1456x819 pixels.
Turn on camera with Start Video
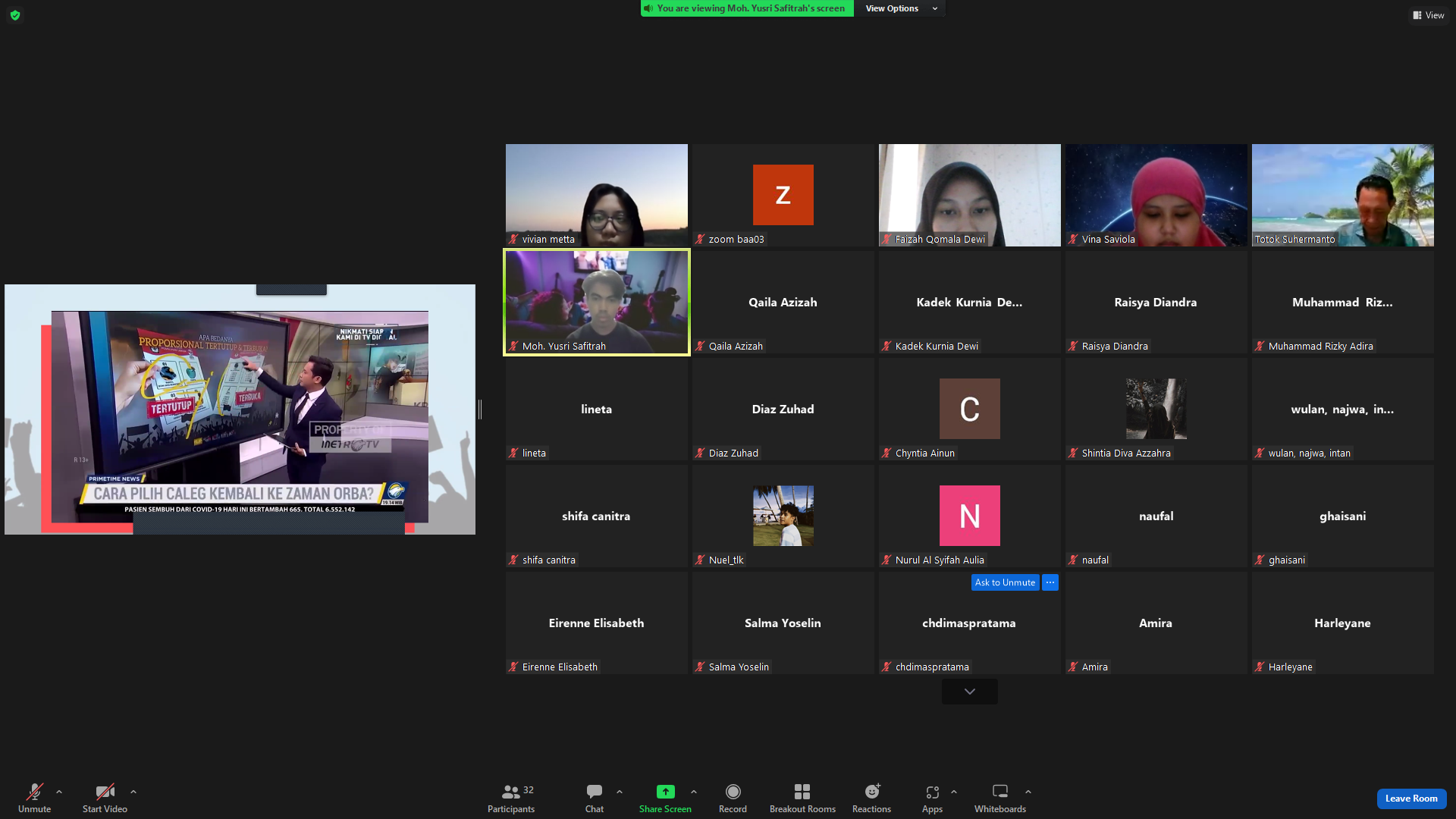pos(105,798)
